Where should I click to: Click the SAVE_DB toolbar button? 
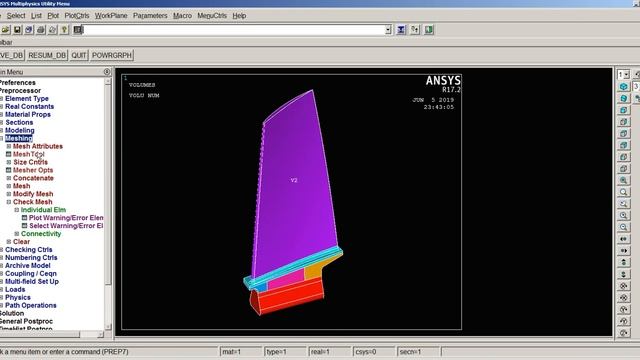[x=11, y=56]
